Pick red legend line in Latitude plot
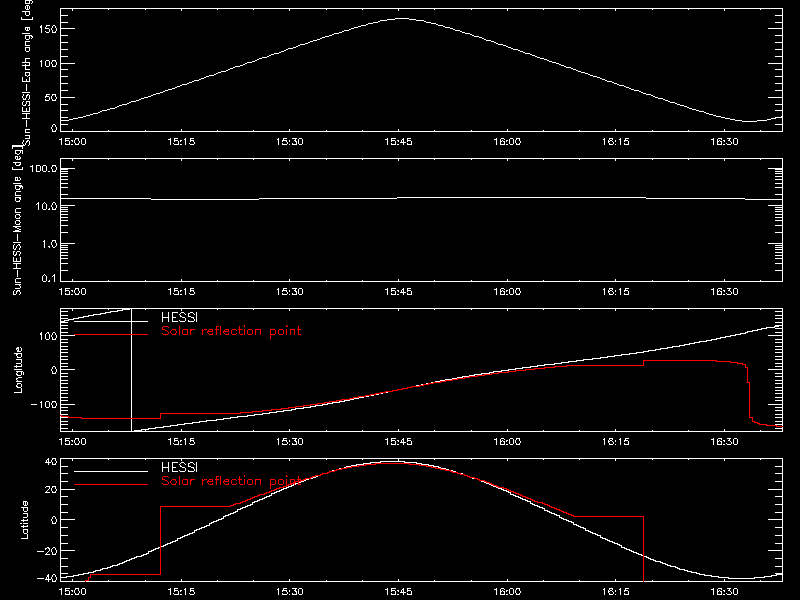 point(111,484)
